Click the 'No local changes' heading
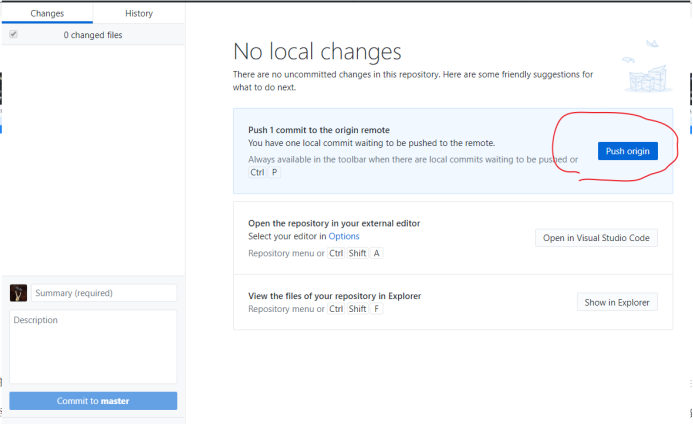The width and height of the screenshot is (693, 425). 317,51
